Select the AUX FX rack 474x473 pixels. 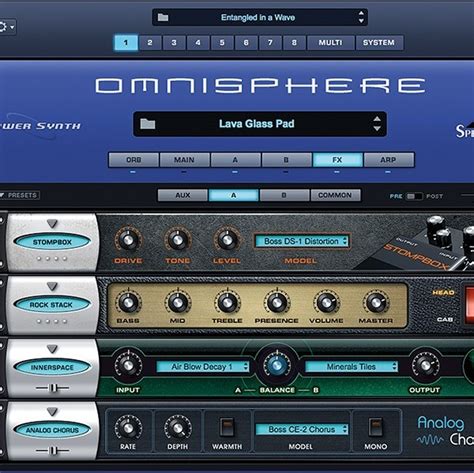click(x=183, y=195)
